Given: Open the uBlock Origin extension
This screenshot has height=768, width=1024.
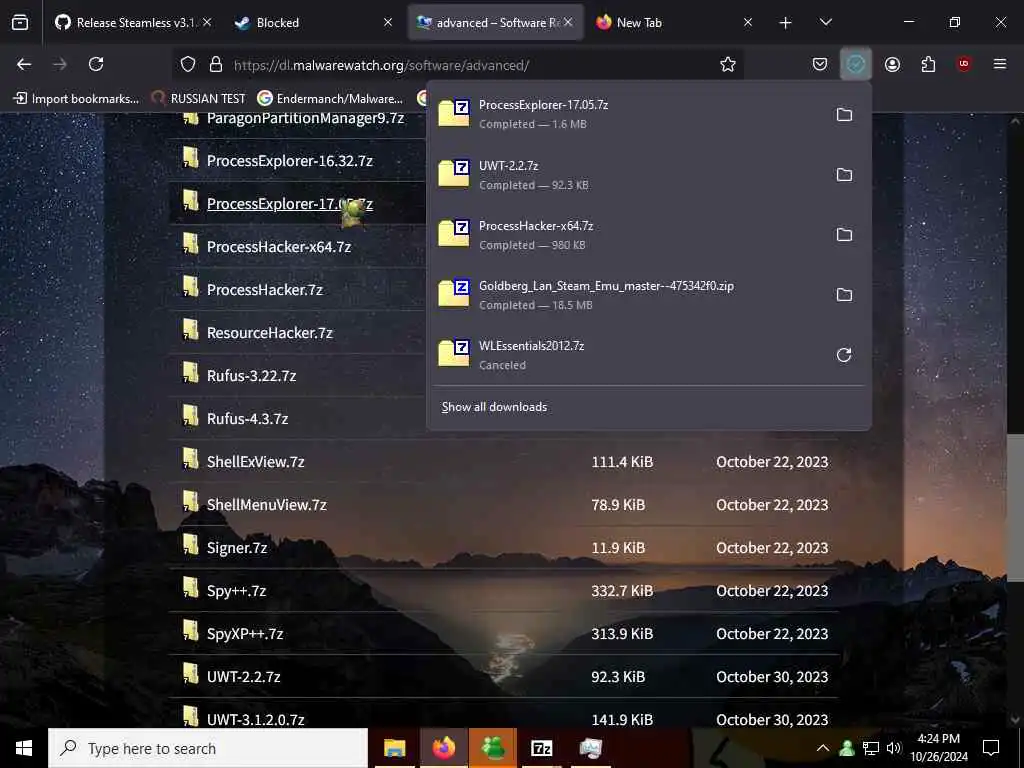Looking at the screenshot, I should coord(964,64).
